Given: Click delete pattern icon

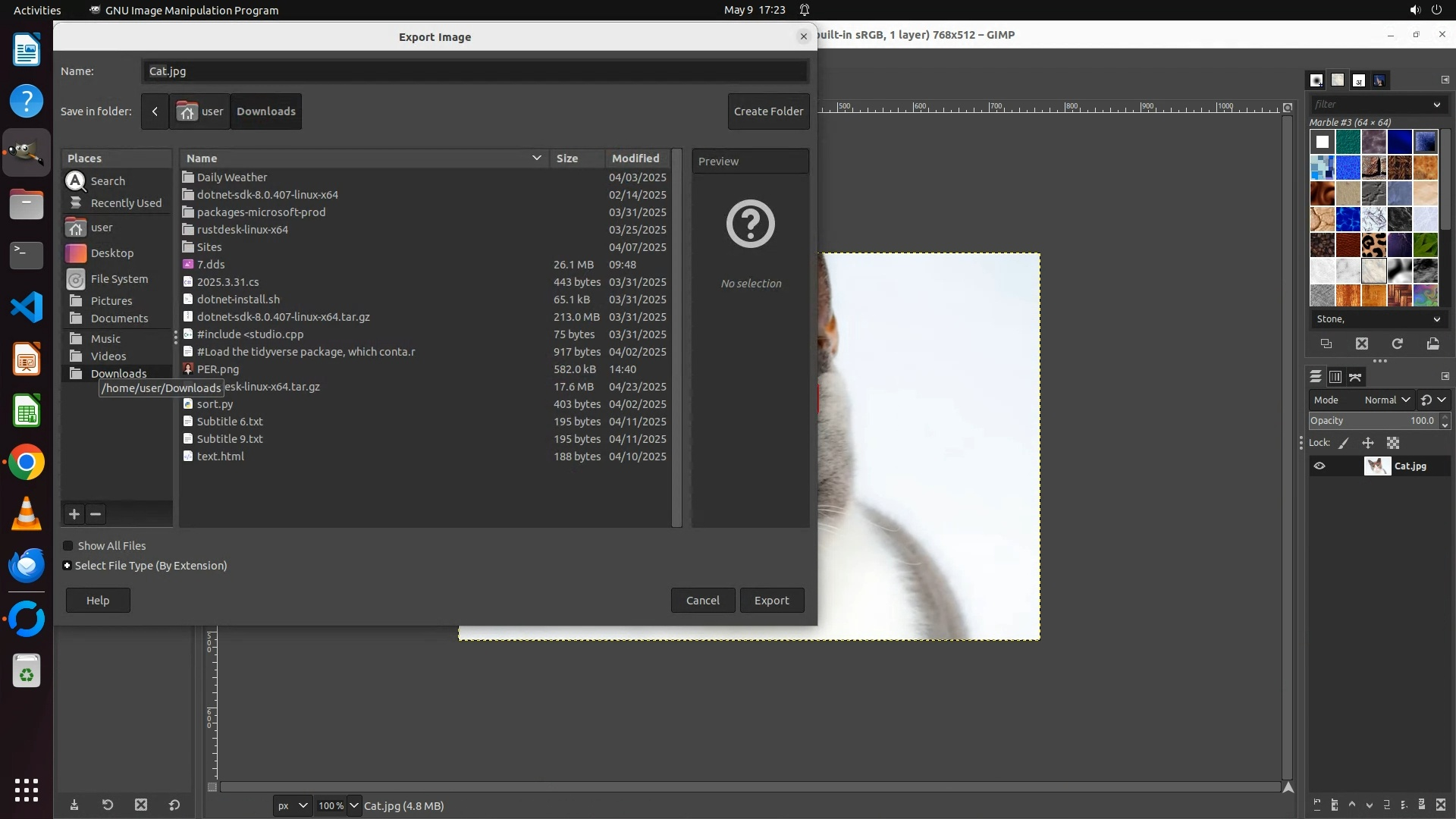Looking at the screenshot, I should tap(1362, 344).
